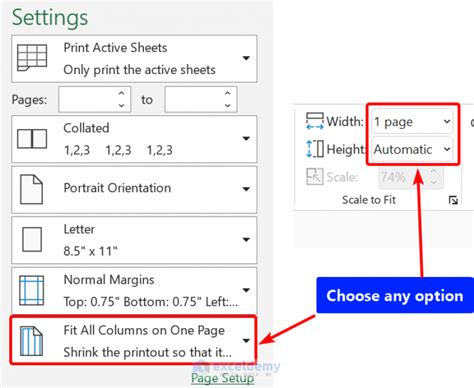Decrease the Scale percentage spinner

click(434, 182)
